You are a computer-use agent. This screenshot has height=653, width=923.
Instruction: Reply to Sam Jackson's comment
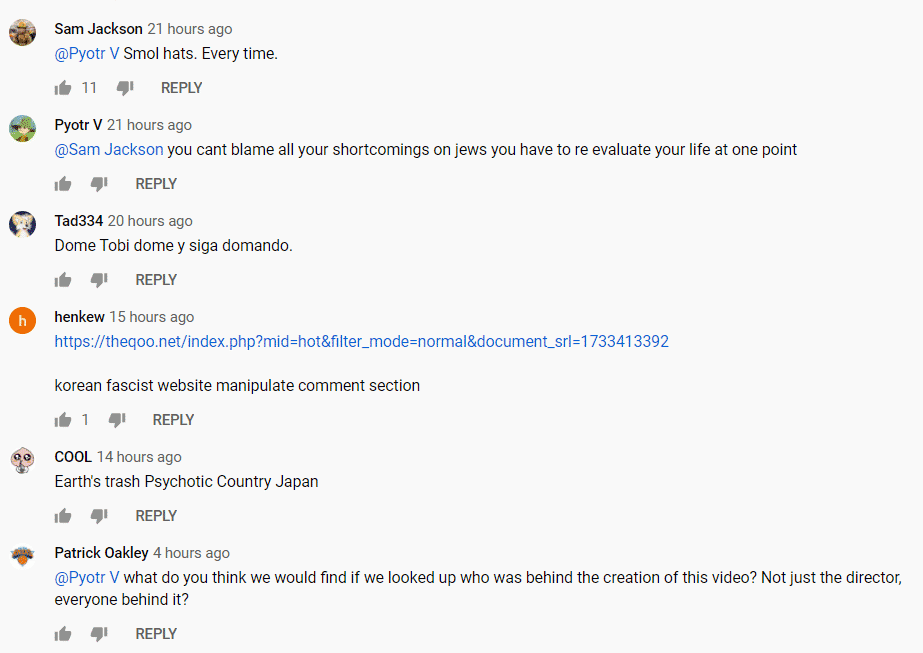181,88
